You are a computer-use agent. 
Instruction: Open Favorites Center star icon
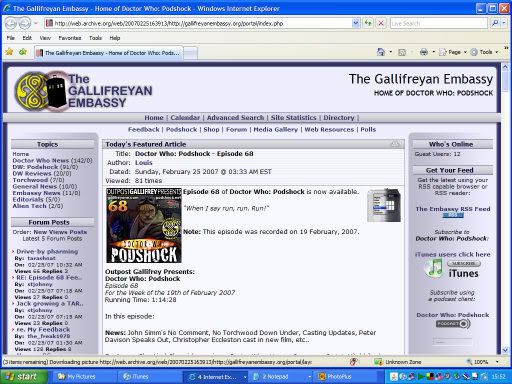[9, 52]
